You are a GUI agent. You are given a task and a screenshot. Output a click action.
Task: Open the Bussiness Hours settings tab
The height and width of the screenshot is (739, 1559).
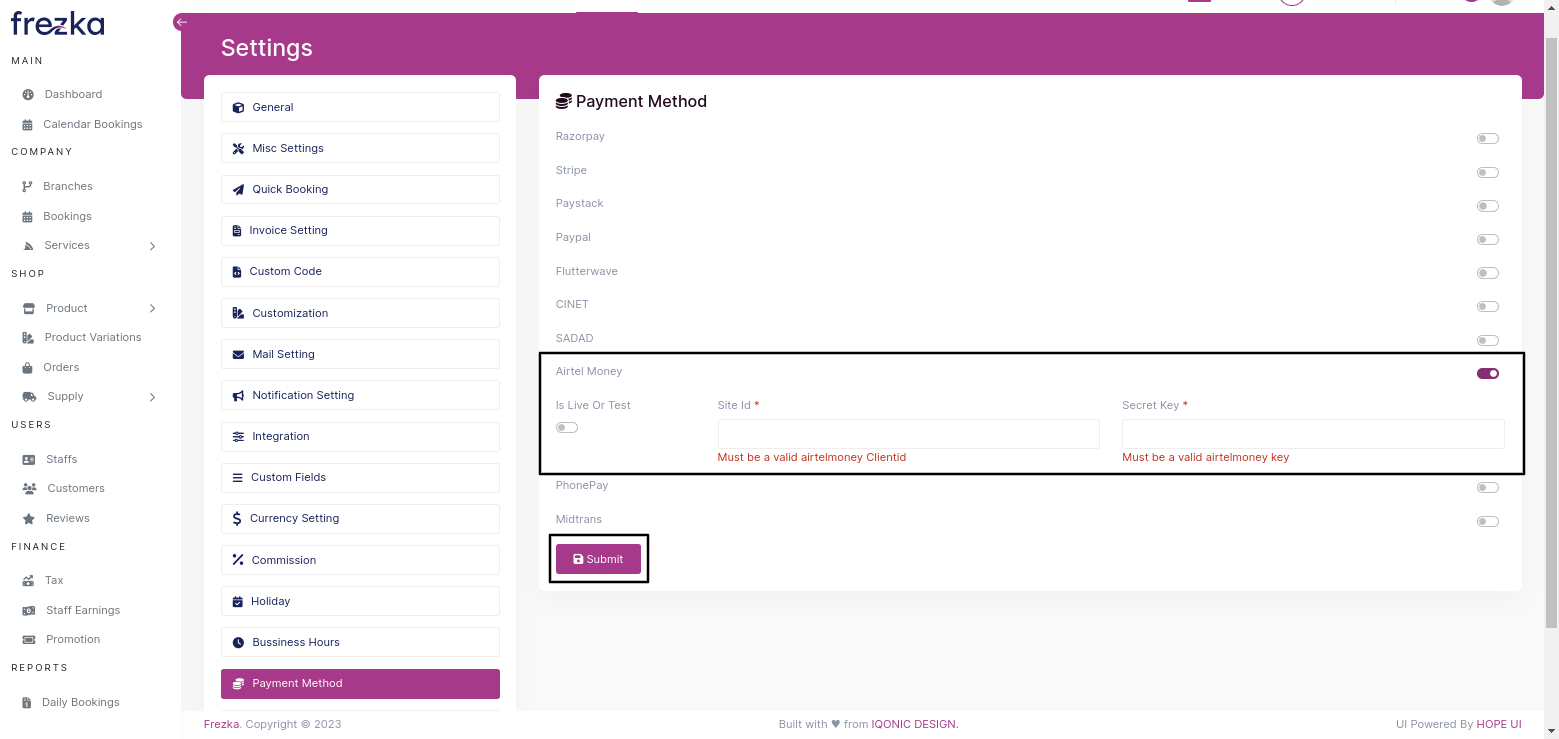[x=360, y=642]
